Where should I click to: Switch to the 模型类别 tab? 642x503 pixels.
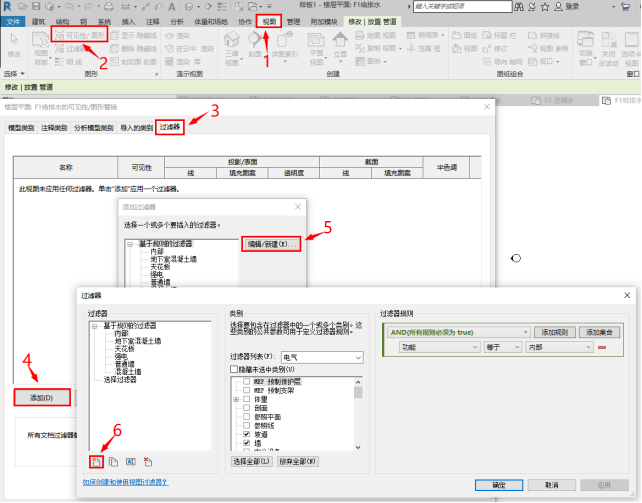coord(21,128)
